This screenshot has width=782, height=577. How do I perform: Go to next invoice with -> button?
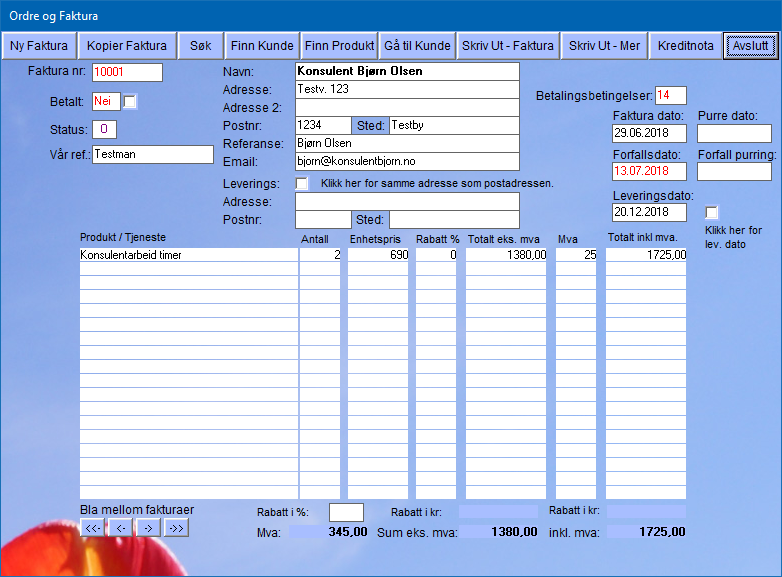pyautogui.click(x=147, y=528)
